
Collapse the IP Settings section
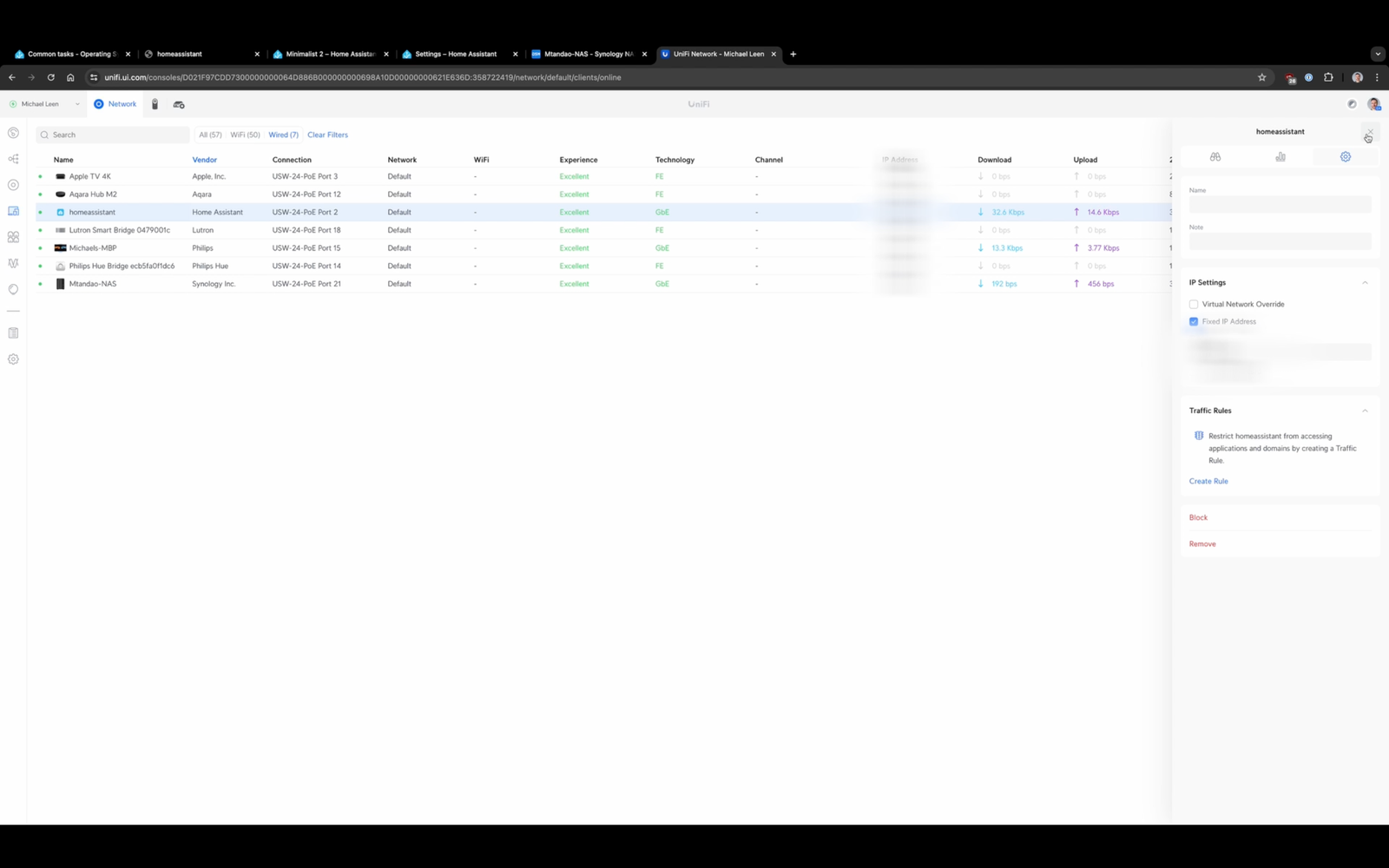pyautogui.click(x=1365, y=283)
